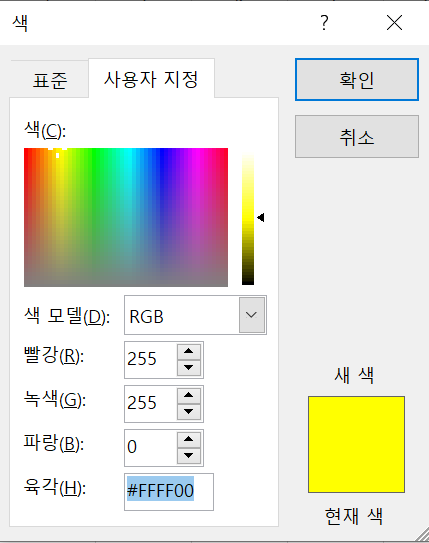The image size is (429, 543).
Task: Increase the 녹색 value with up arrow
Action: [x=189, y=395]
